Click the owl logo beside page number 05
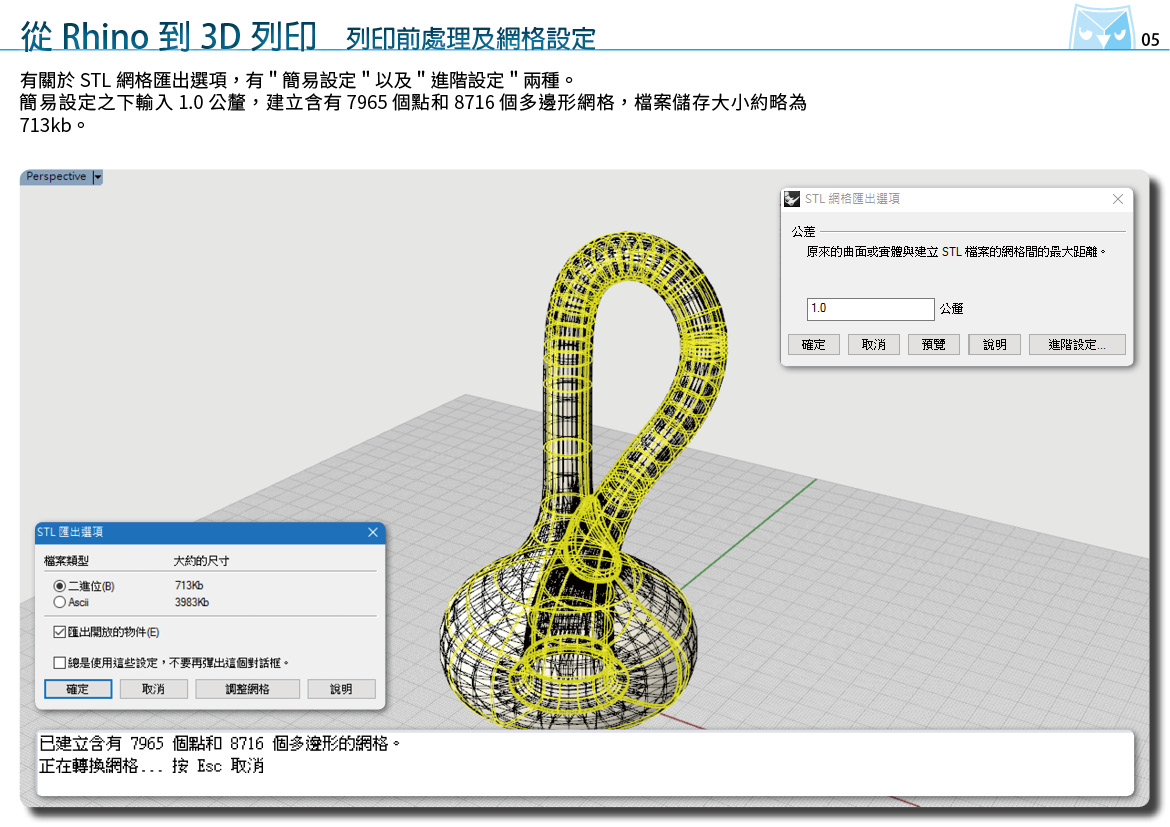This screenshot has width=1170, height=827. [x=1101, y=28]
